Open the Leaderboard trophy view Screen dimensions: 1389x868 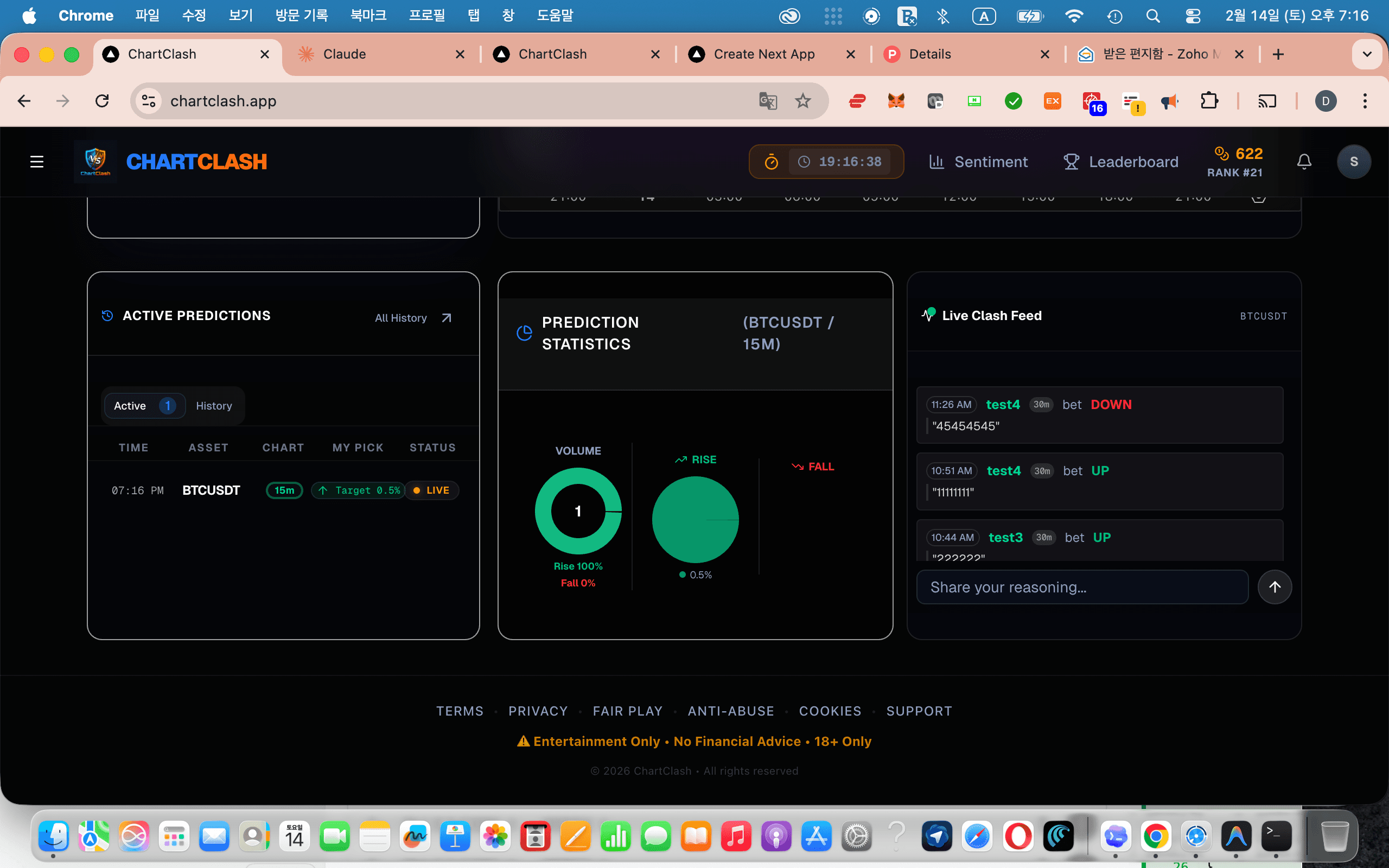coord(1120,161)
